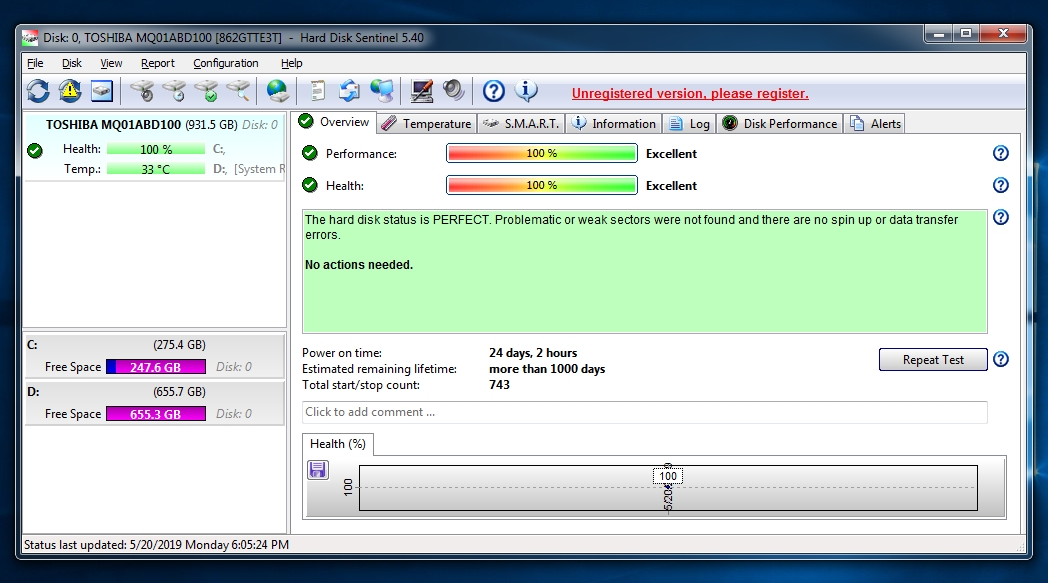Click the 100 data point on health graph
This screenshot has height=583, width=1048.
tap(668, 476)
